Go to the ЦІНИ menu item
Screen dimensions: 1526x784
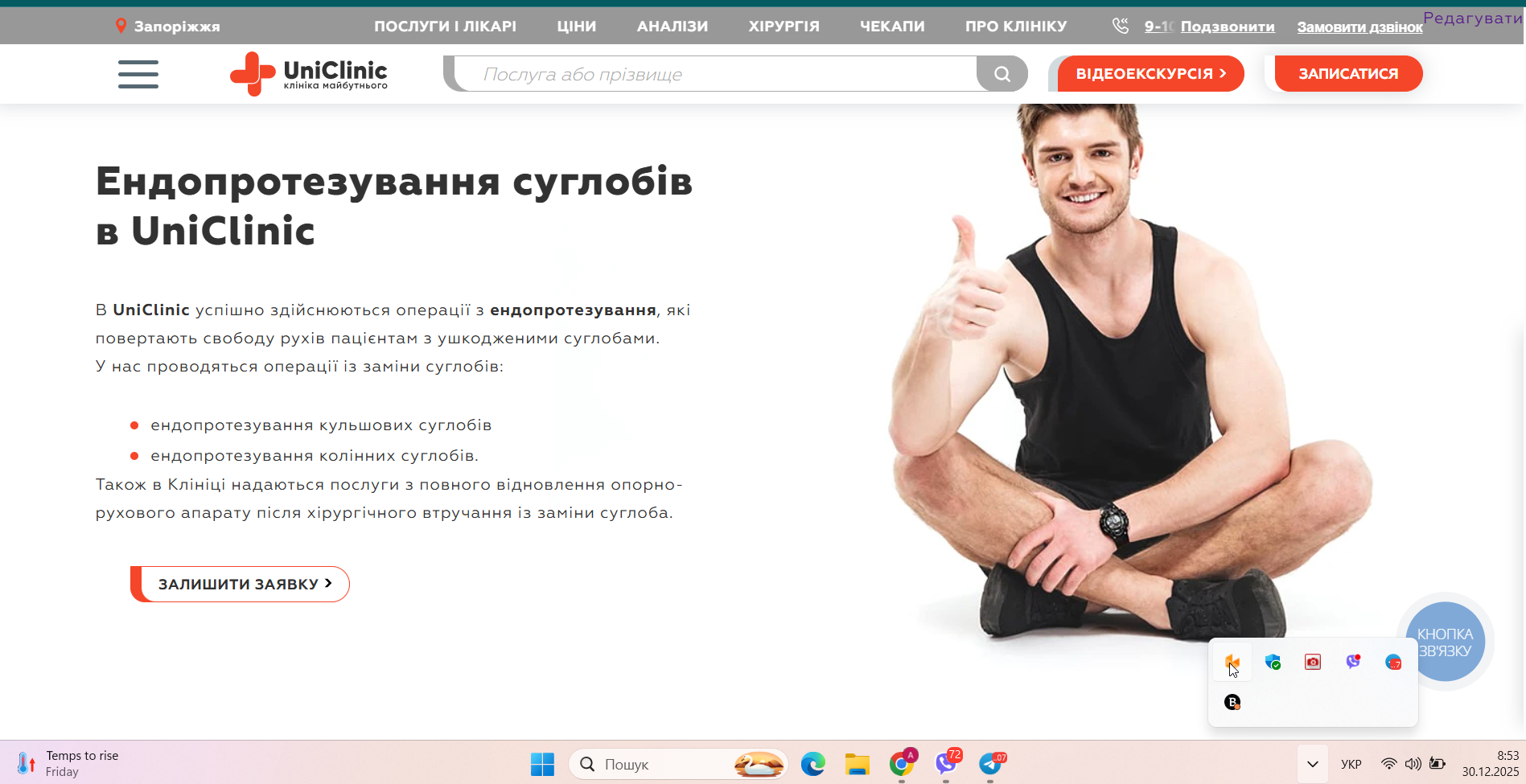tap(577, 26)
